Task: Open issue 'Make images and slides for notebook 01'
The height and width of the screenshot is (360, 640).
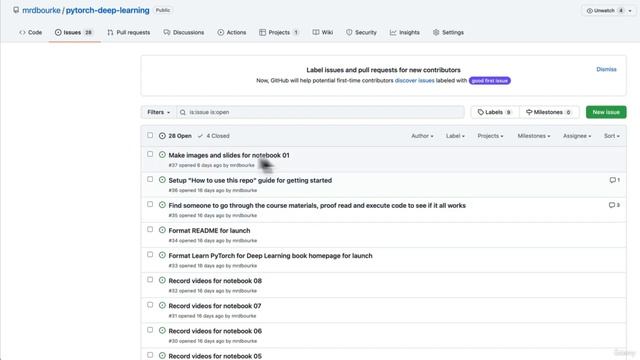Action: click(229, 155)
